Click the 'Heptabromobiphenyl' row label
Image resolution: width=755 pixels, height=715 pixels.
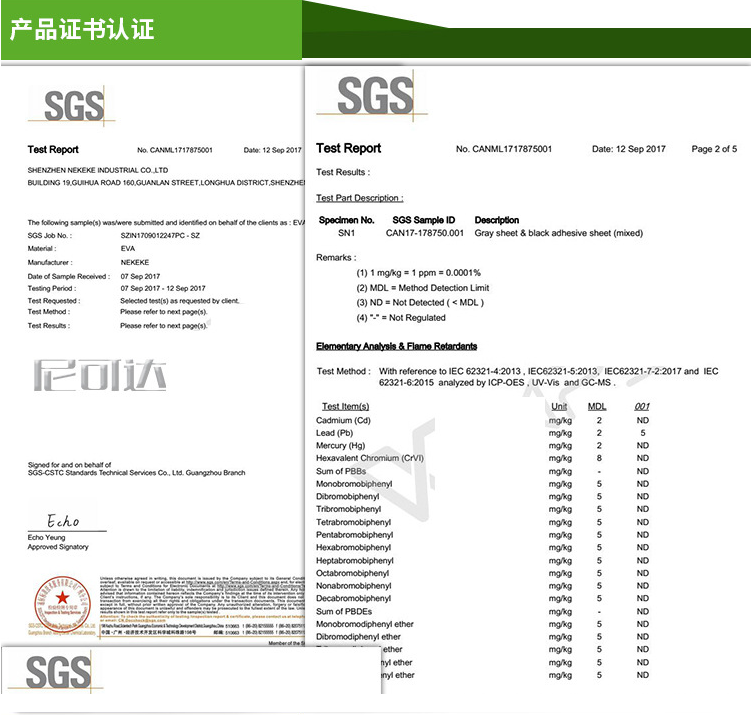[355, 560]
